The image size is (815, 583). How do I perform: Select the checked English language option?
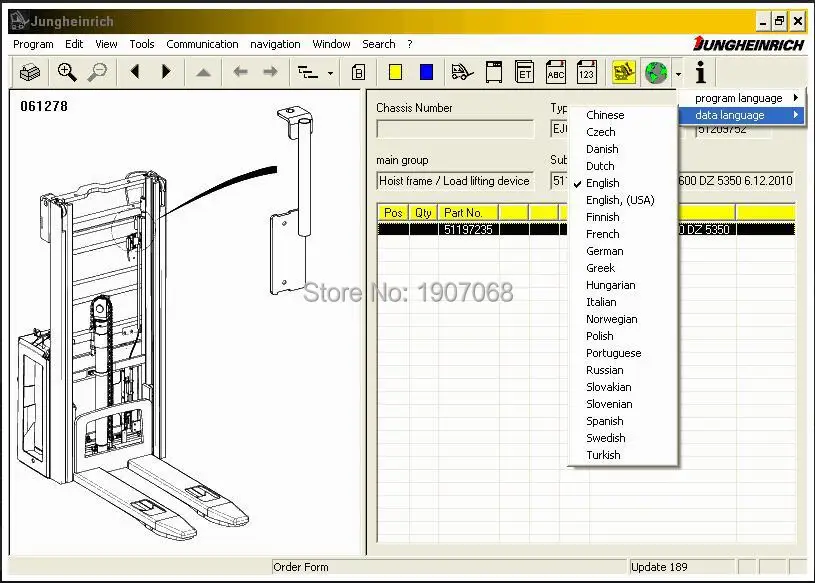tap(624, 183)
